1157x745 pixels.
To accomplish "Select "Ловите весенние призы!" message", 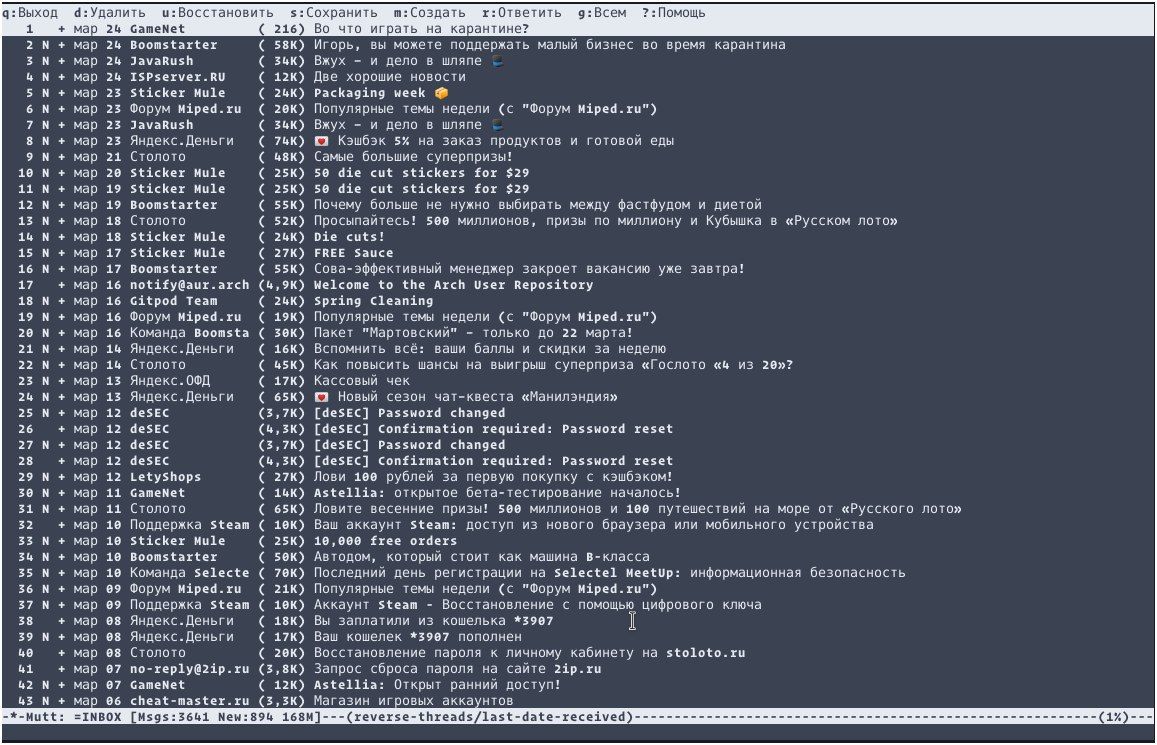I will (578, 509).
